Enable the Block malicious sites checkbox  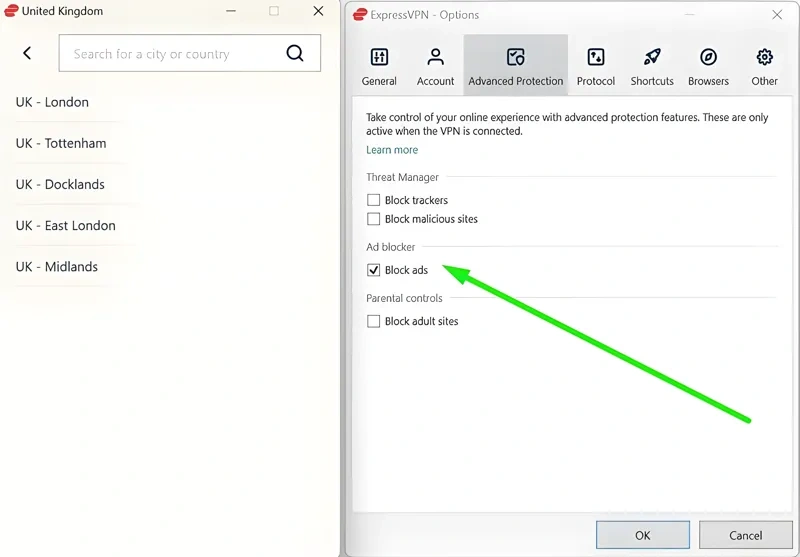tap(373, 219)
